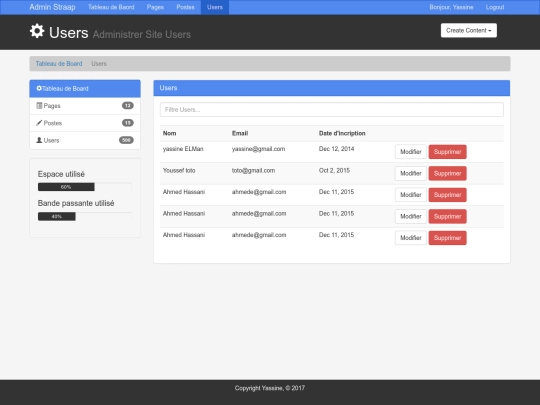Click the Date d'incription column header

tap(342, 133)
